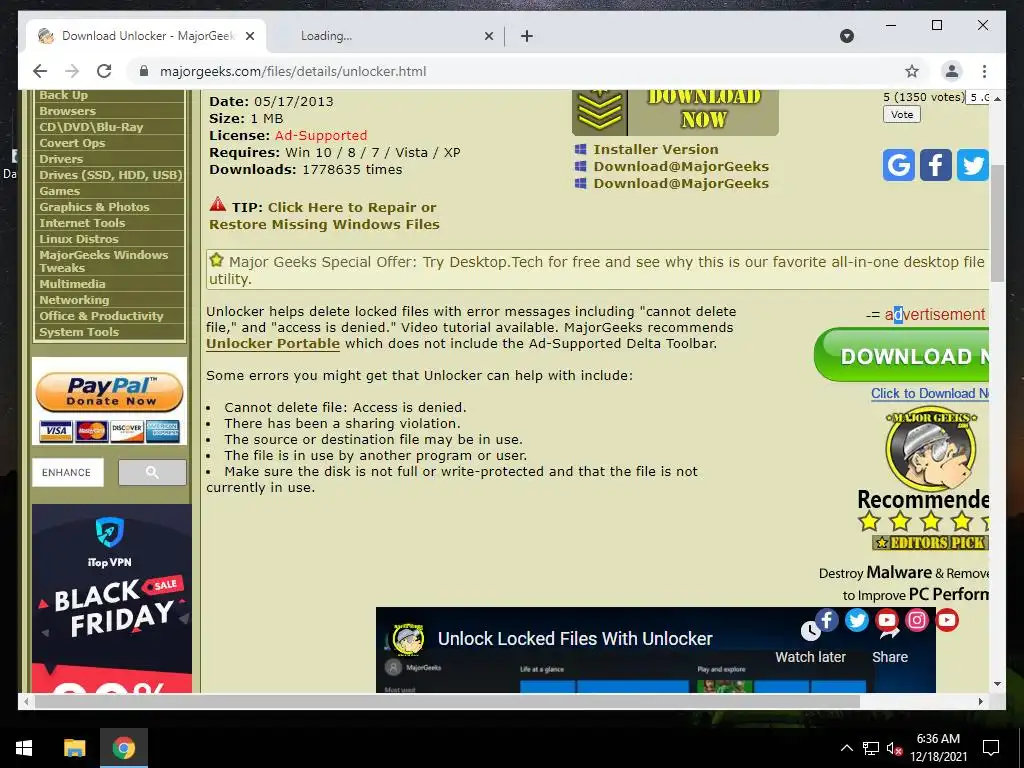Image resolution: width=1024 pixels, height=768 pixels.
Task: Open the Games category
Action: (x=59, y=191)
